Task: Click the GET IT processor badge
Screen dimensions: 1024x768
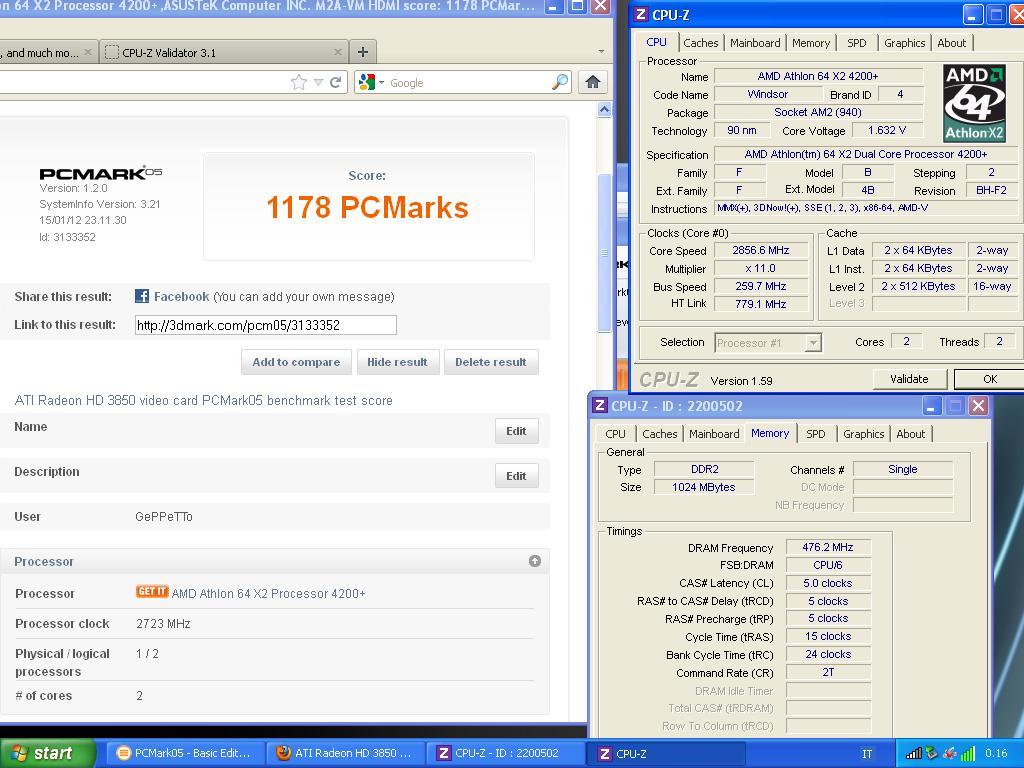Action: [x=152, y=592]
